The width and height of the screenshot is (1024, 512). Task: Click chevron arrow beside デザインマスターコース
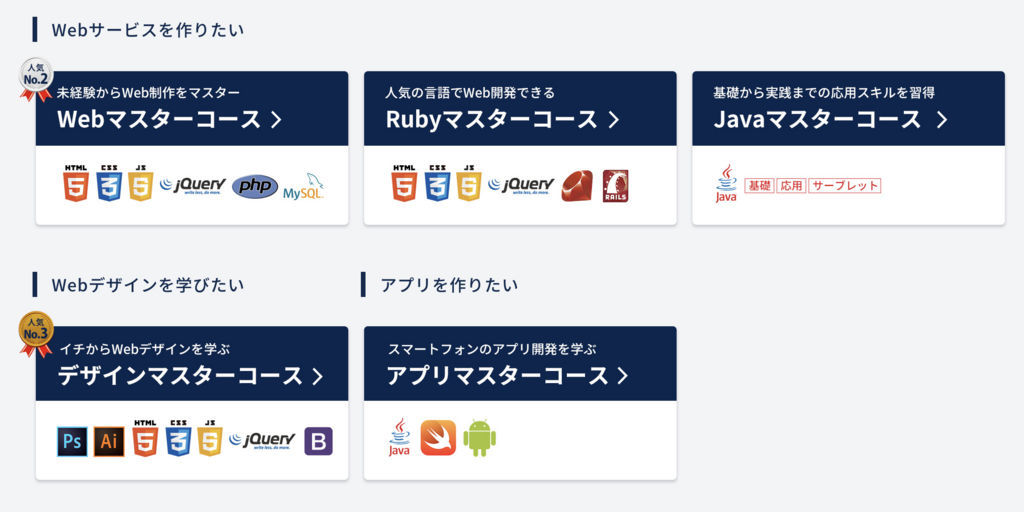pos(317,376)
